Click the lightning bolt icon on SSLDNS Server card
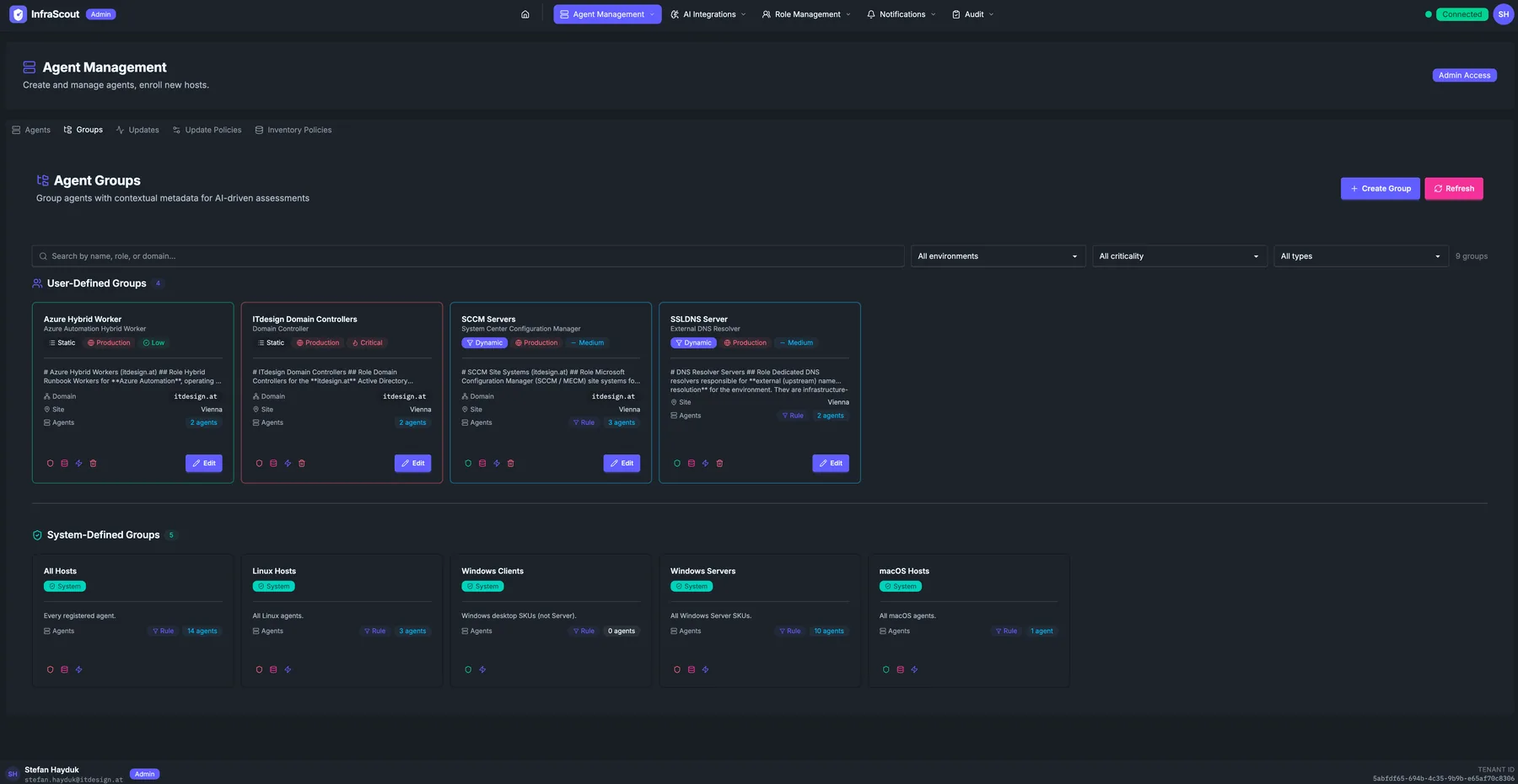 pyautogui.click(x=706, y=464)
